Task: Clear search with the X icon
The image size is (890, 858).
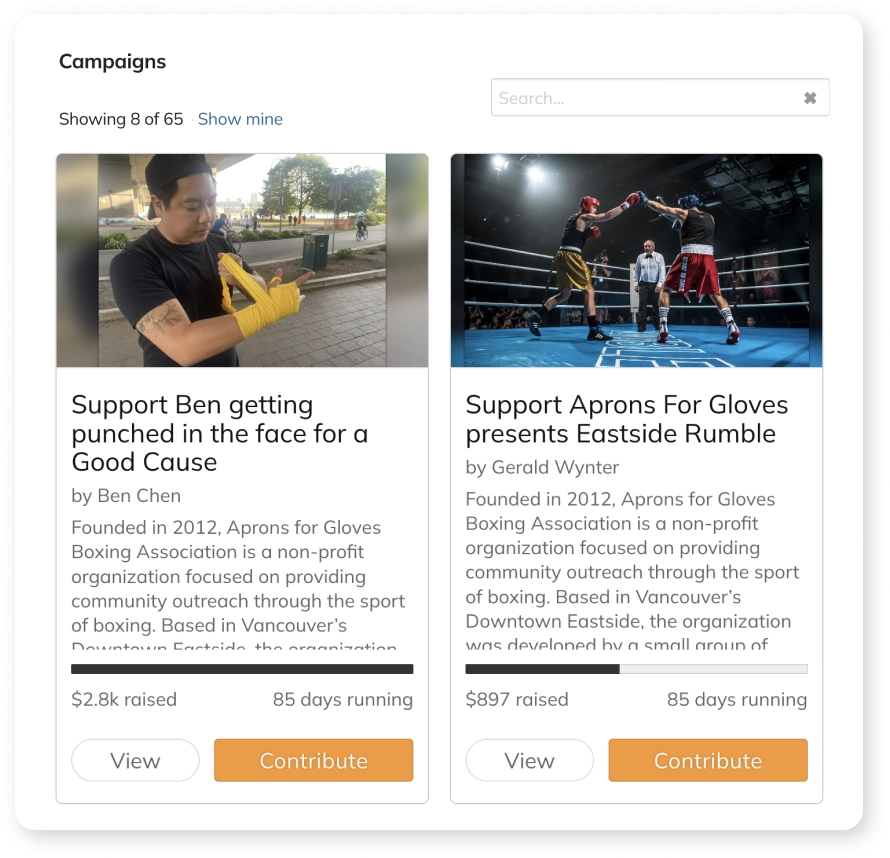Action: pos(810,98)
